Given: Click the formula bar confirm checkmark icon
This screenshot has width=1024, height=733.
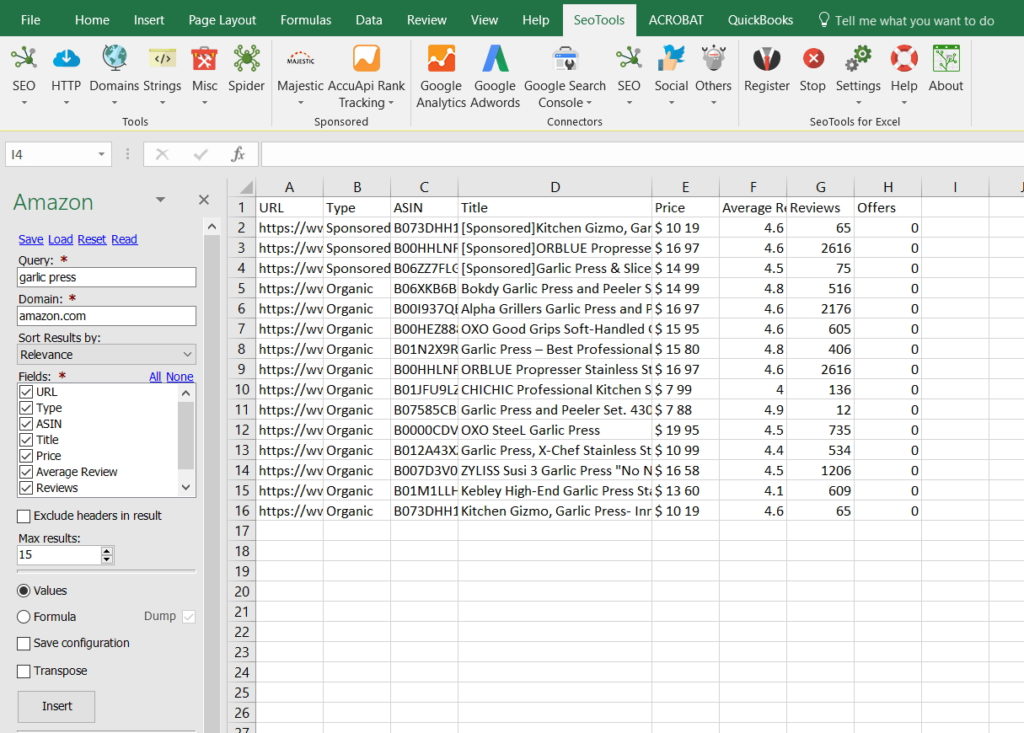Looking at the screenshot, I should pos(200,154).
